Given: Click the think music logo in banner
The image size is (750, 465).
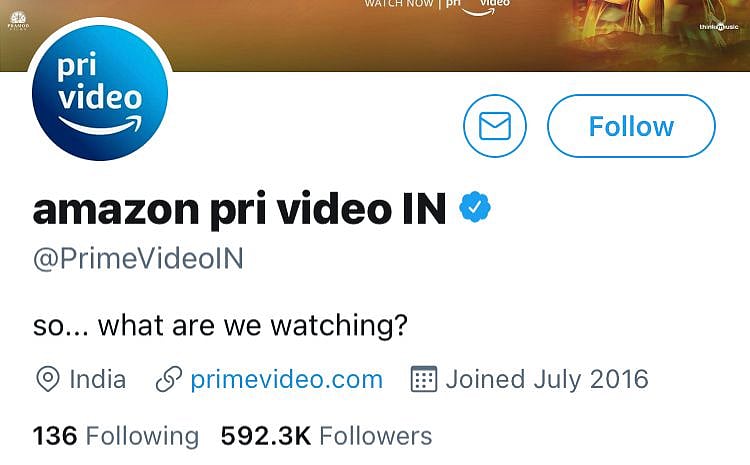Looking at the screenshot, I should (x=719, y=27).
